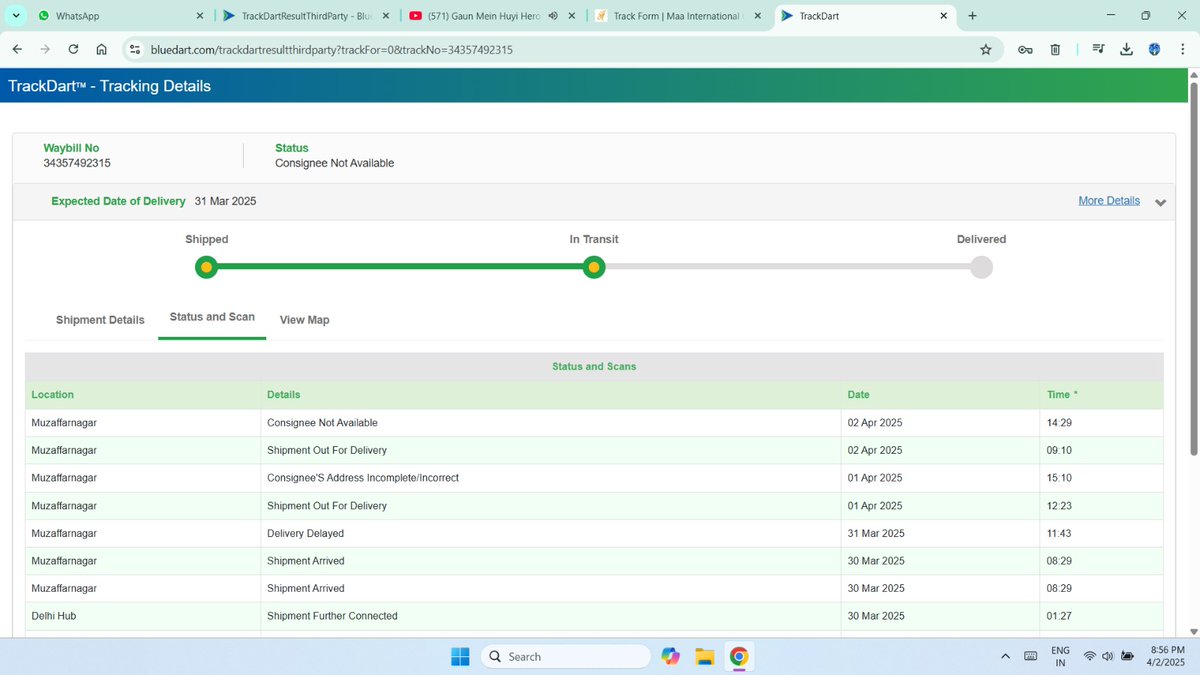1200x675 pixels.
Task: Select the "Delivery Delayed" details cell
Action: click(x=553, y=533)
